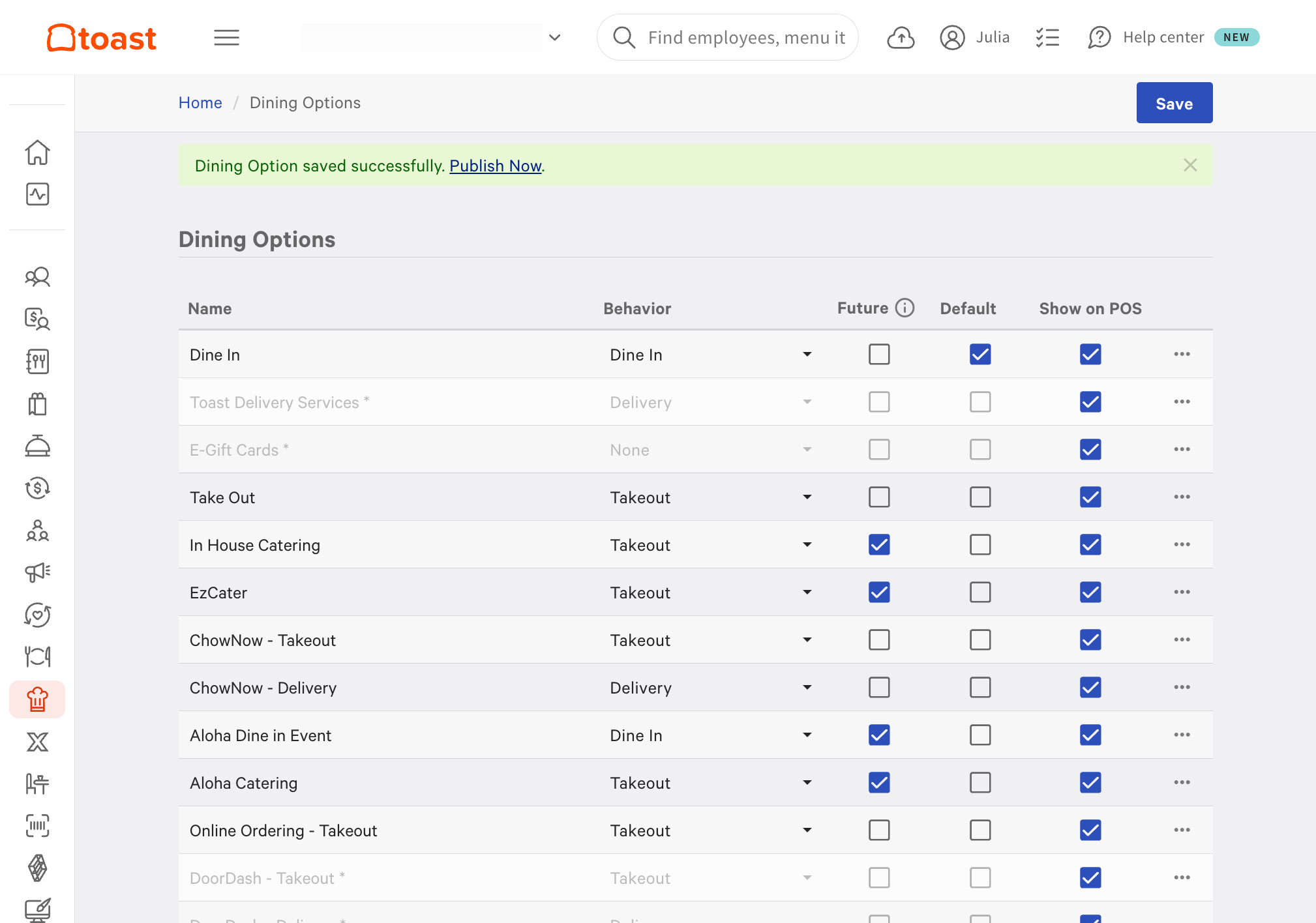This screenshot has width=1316, height=923.
Task: Open more options for Dine In row
Action: coord(1182,354)
